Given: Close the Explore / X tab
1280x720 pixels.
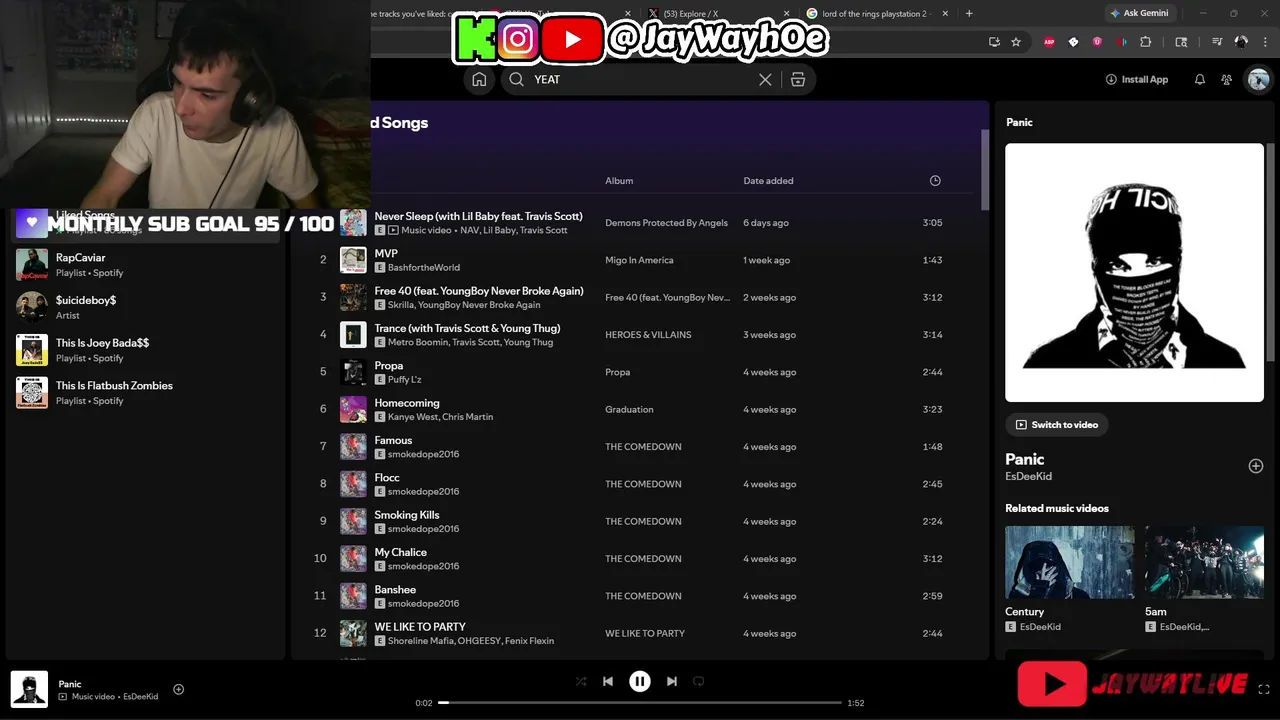Looking at the screenshot, I should [x=785, y=14].
